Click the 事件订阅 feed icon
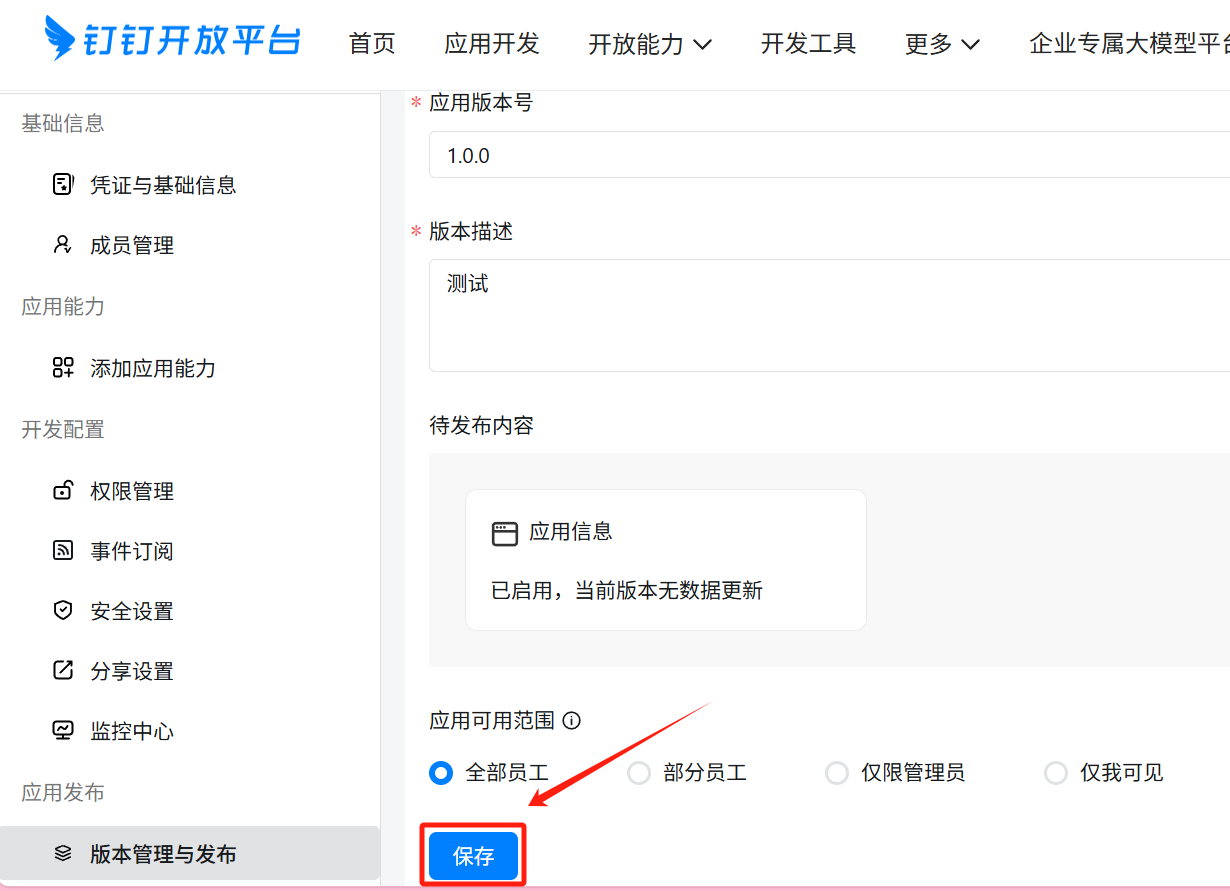The height and width of the screenshot is (891, 1230). (63, 551)
